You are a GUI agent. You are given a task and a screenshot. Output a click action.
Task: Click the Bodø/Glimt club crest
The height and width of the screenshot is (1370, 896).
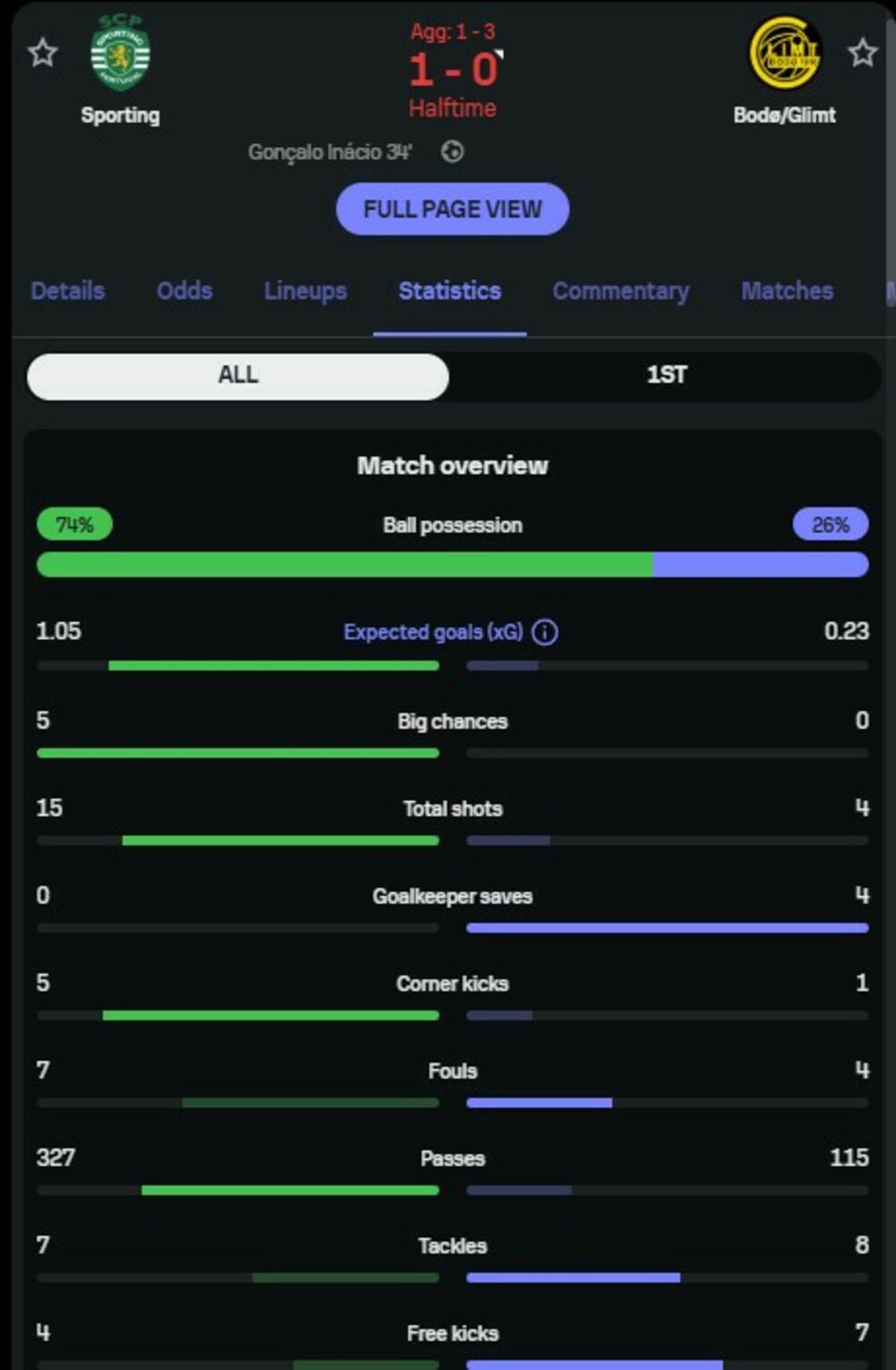coord(784,53)
